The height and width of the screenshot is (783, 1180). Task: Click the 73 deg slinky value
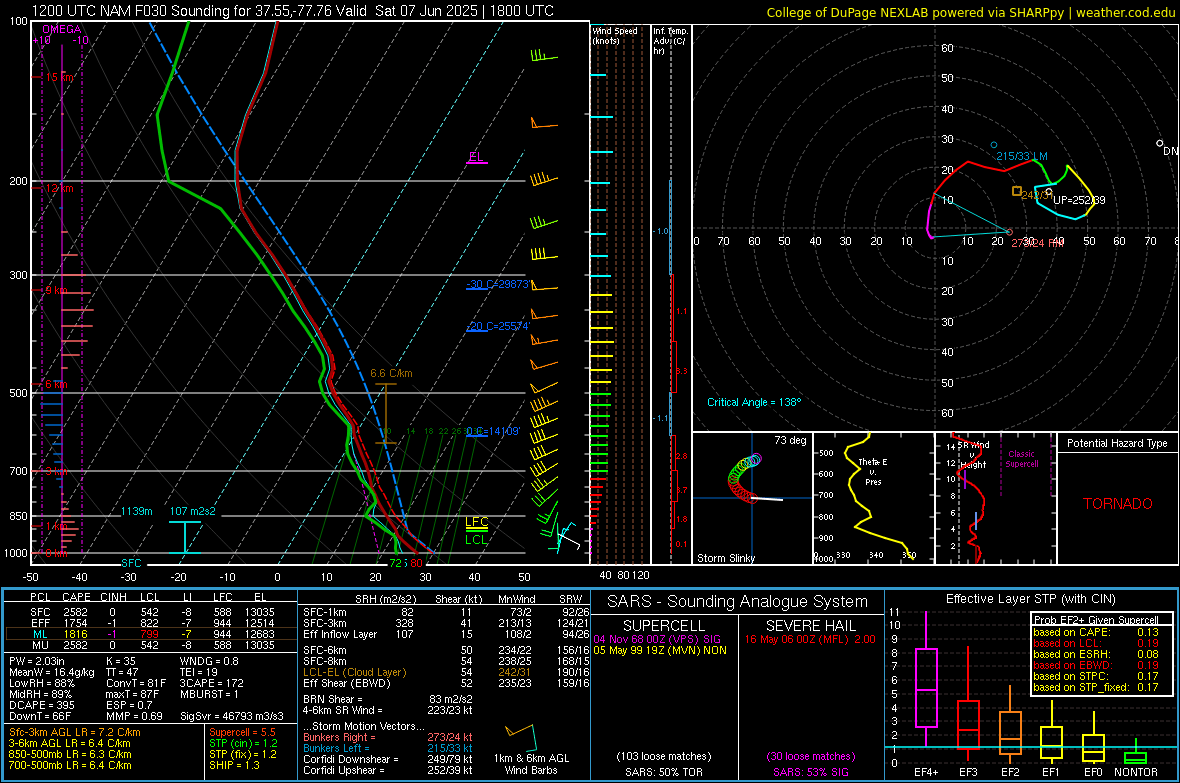click(x=790, y=440)
